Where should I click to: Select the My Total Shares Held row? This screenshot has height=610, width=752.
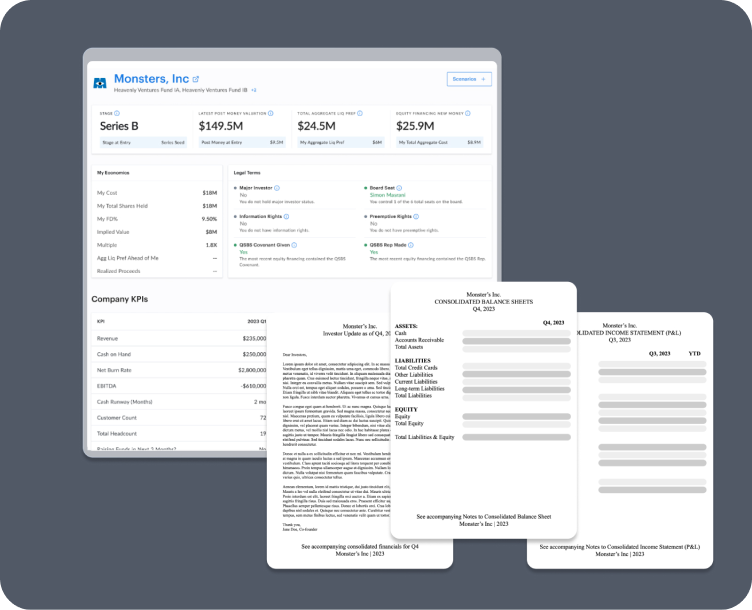(157, 206)
